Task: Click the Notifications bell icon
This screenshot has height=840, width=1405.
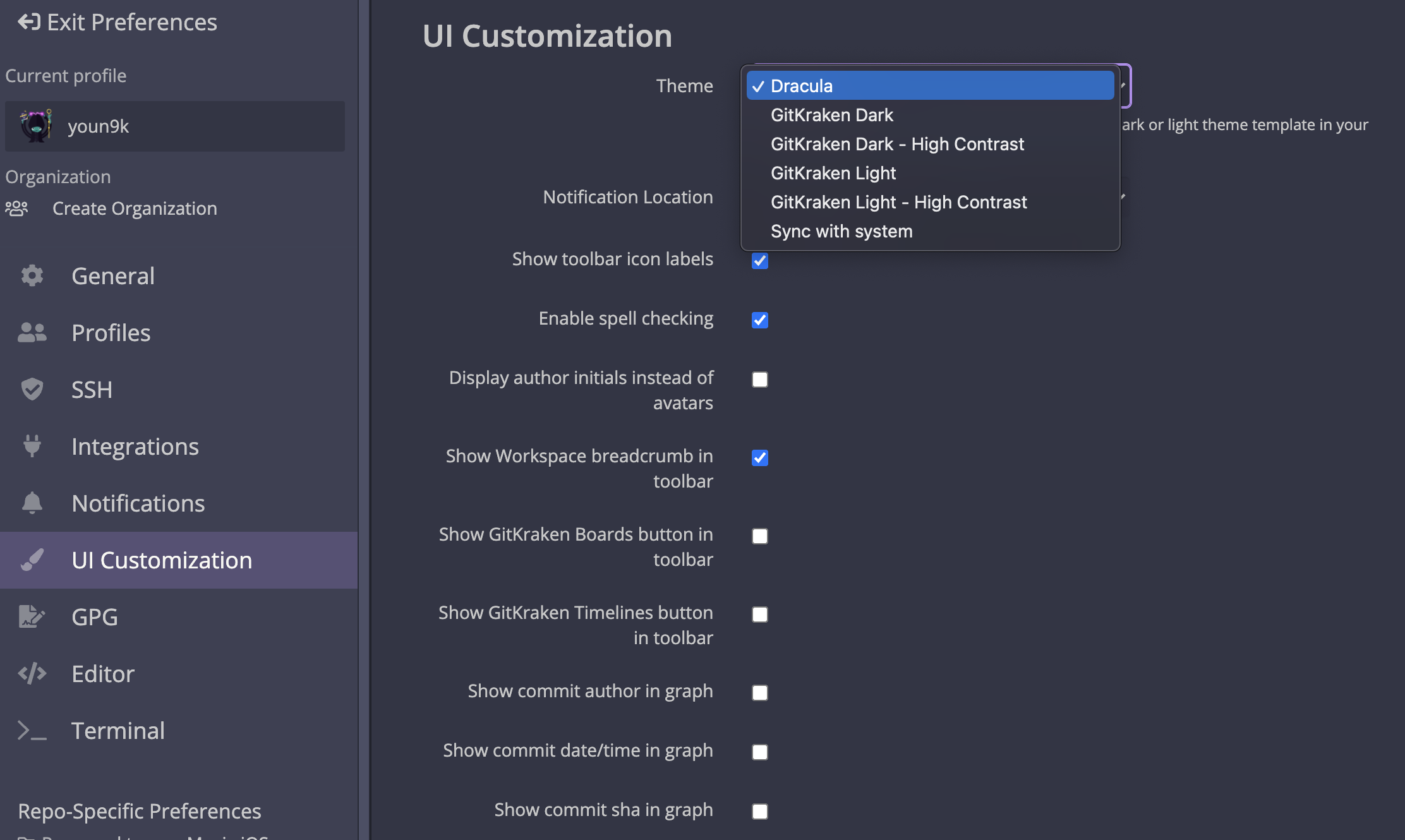Action: pos(32,503)
